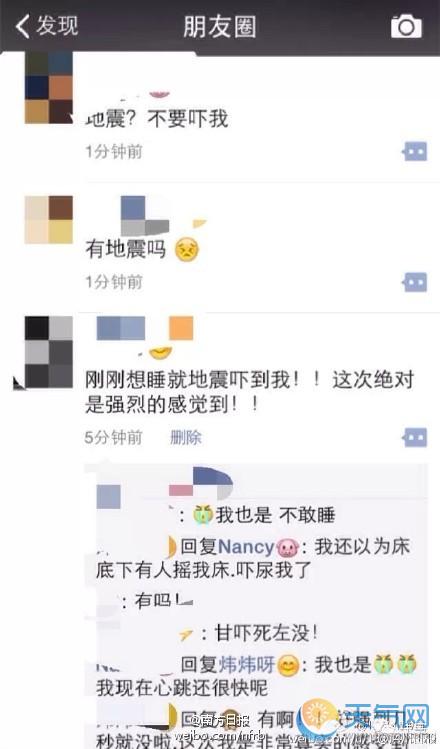This screenshot has width=440, height=749.
Task: Tap avatar of 刚刚想睡就地震 poster
Action: point(49,352)
